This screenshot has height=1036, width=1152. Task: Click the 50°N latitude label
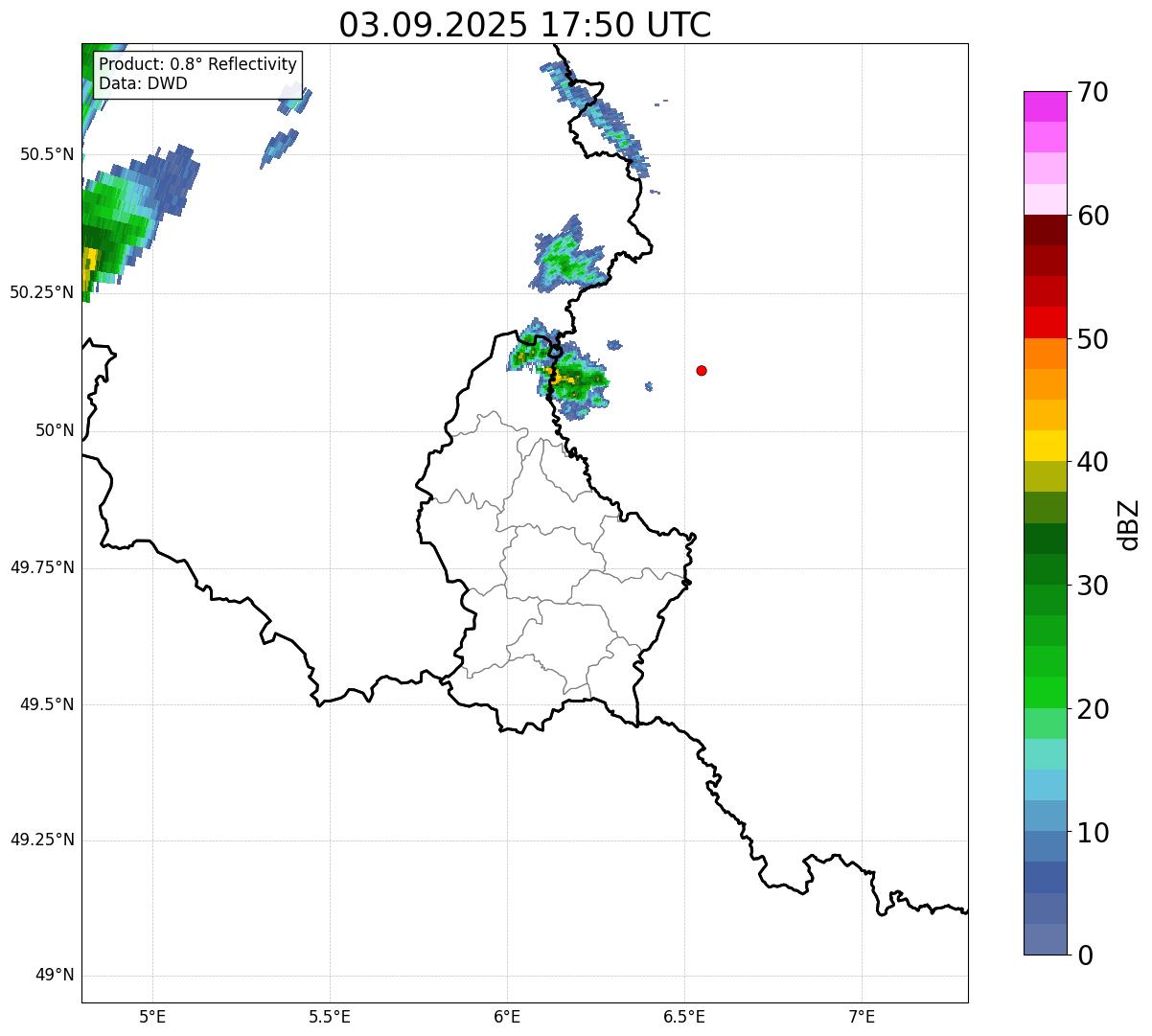click(x=55, y=430)
